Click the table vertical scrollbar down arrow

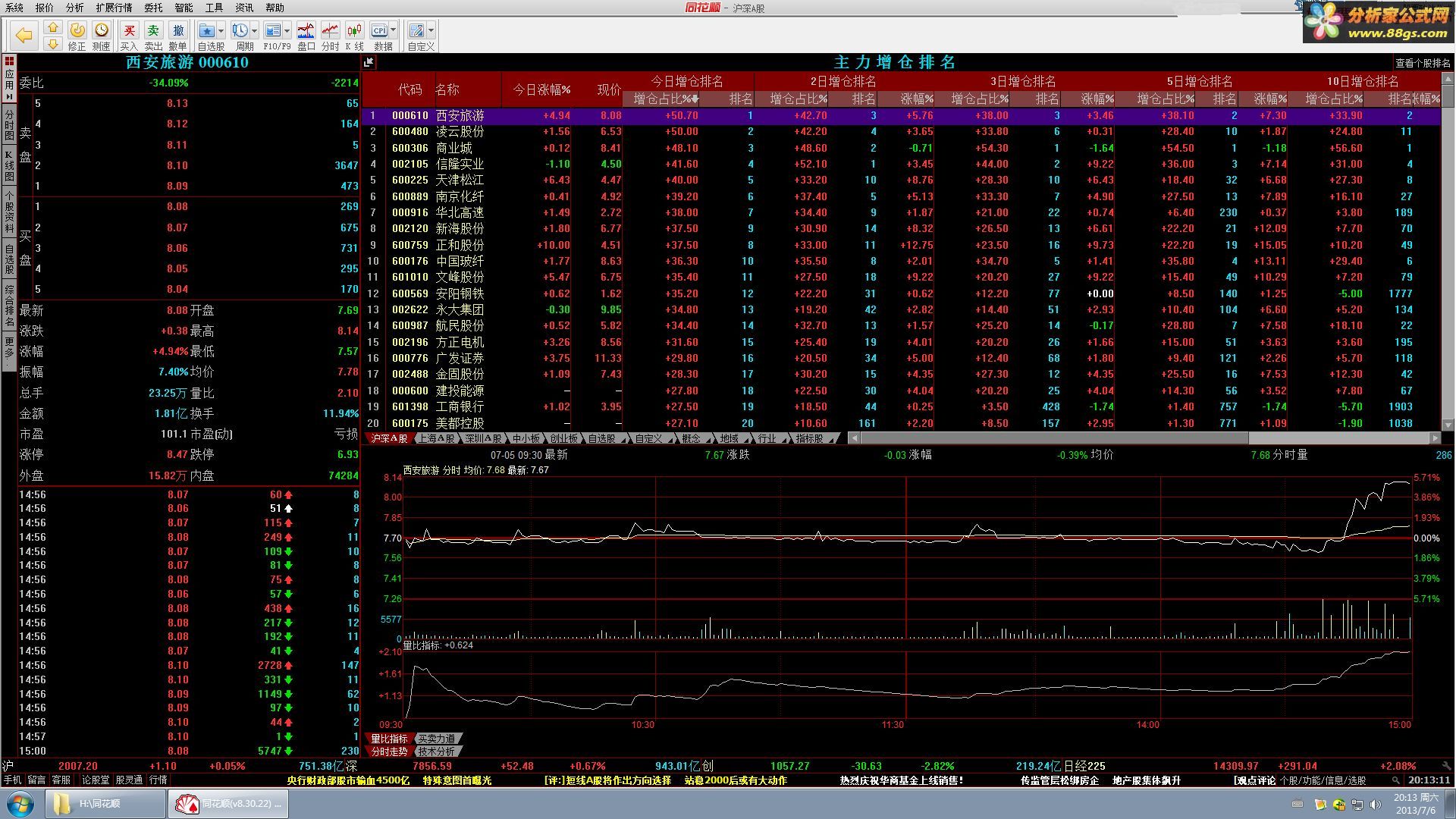[1448, 425]
